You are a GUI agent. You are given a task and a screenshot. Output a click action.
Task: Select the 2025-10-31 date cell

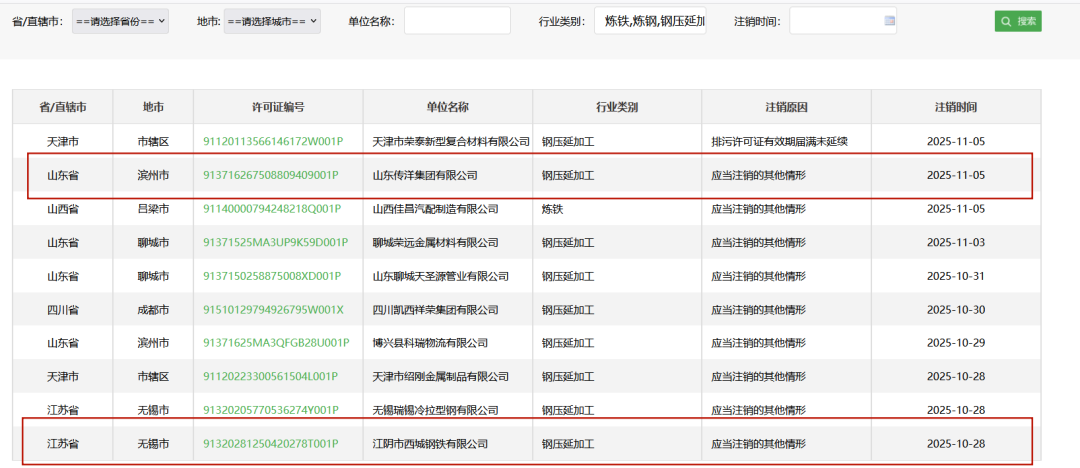click(x=956, y=276)
